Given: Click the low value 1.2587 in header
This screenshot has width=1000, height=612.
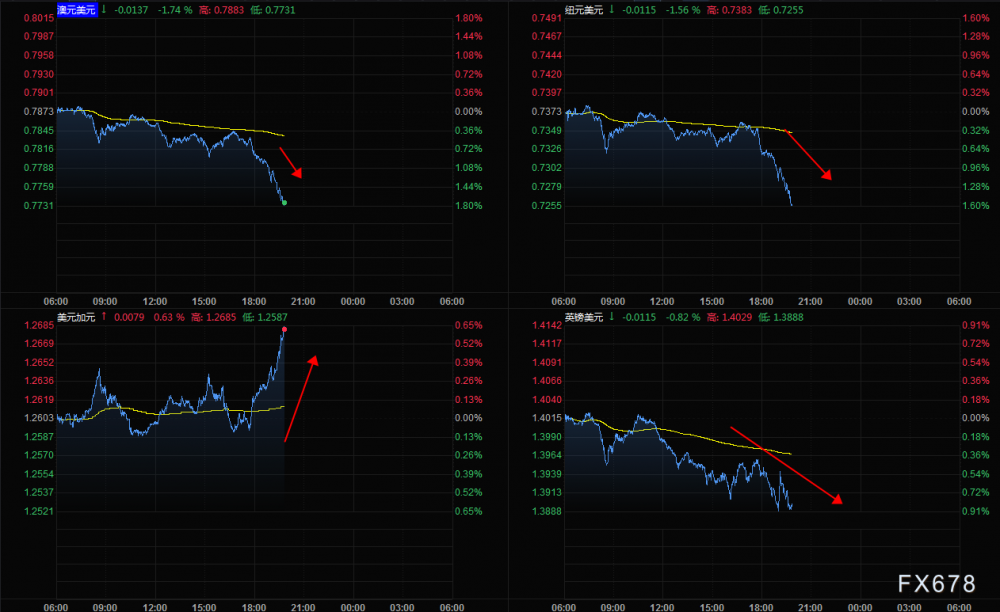Looking at the screenshot, I should pos(272,317).
